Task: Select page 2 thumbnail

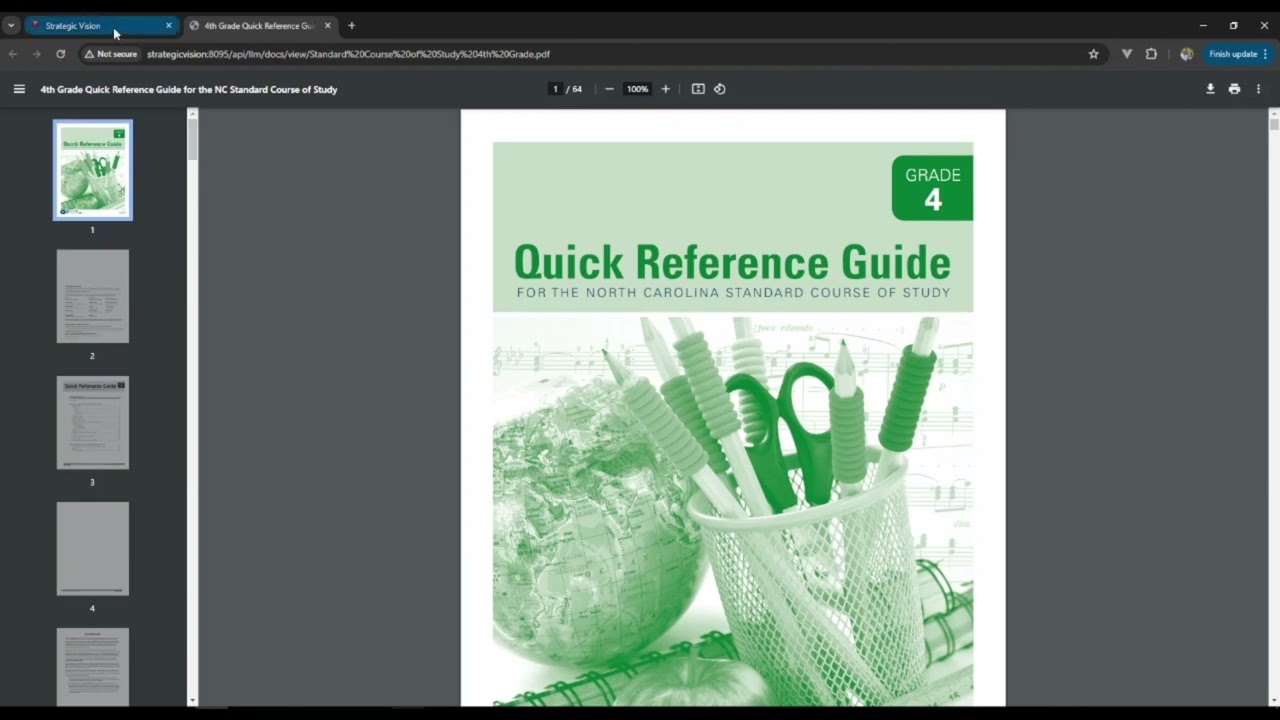Action: click(x=93, y=296)
